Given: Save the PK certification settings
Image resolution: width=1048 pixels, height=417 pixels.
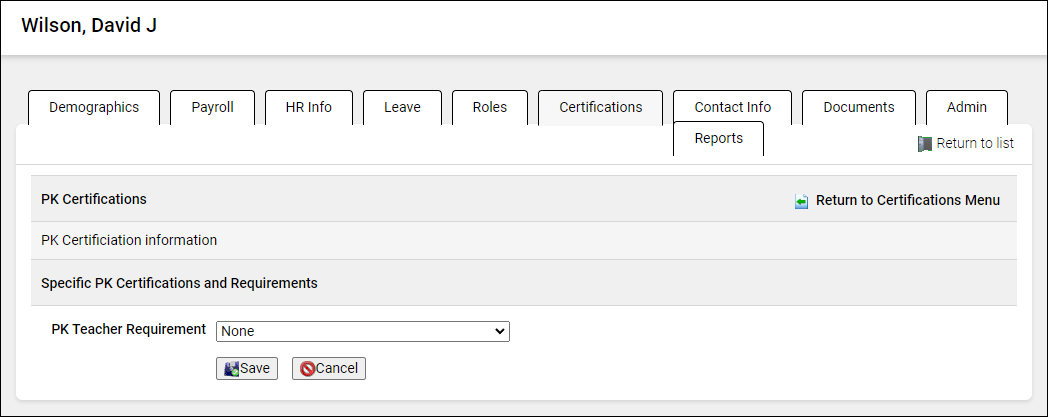Looking at the screenshot, I should coord(247,369).
